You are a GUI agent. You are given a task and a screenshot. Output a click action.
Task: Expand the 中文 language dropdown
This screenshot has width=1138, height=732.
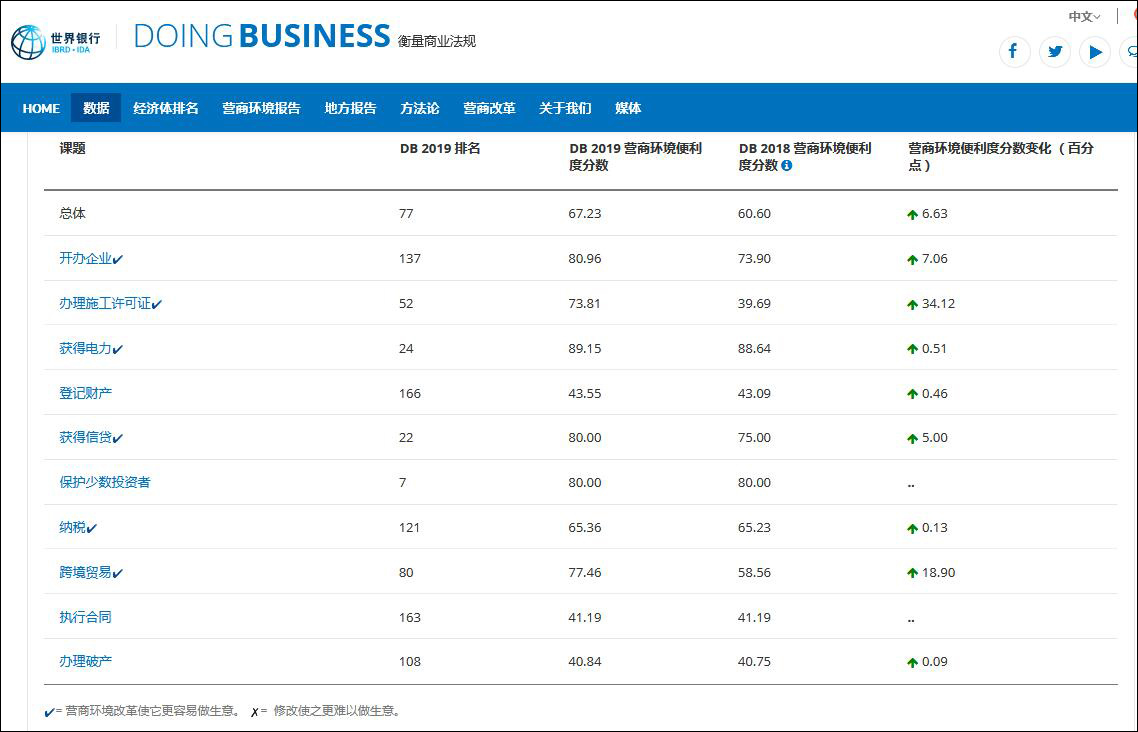tap(1084, 16)
